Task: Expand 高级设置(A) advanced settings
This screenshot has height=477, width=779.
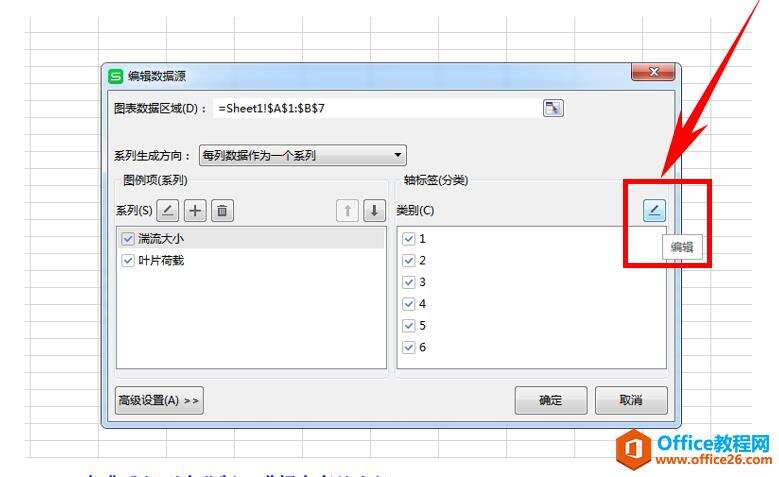Action: [x=159, y=400]
